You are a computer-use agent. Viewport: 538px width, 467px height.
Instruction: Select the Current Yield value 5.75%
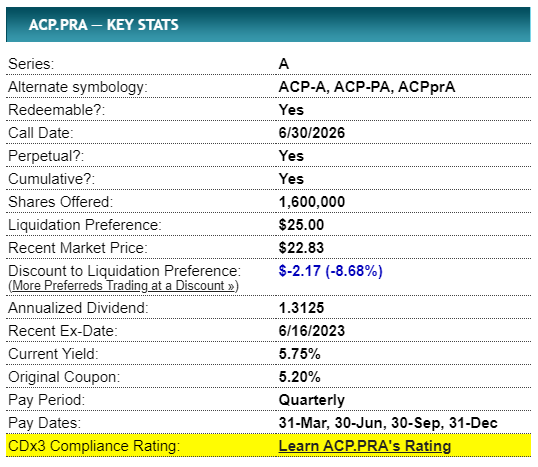(300, 354)
